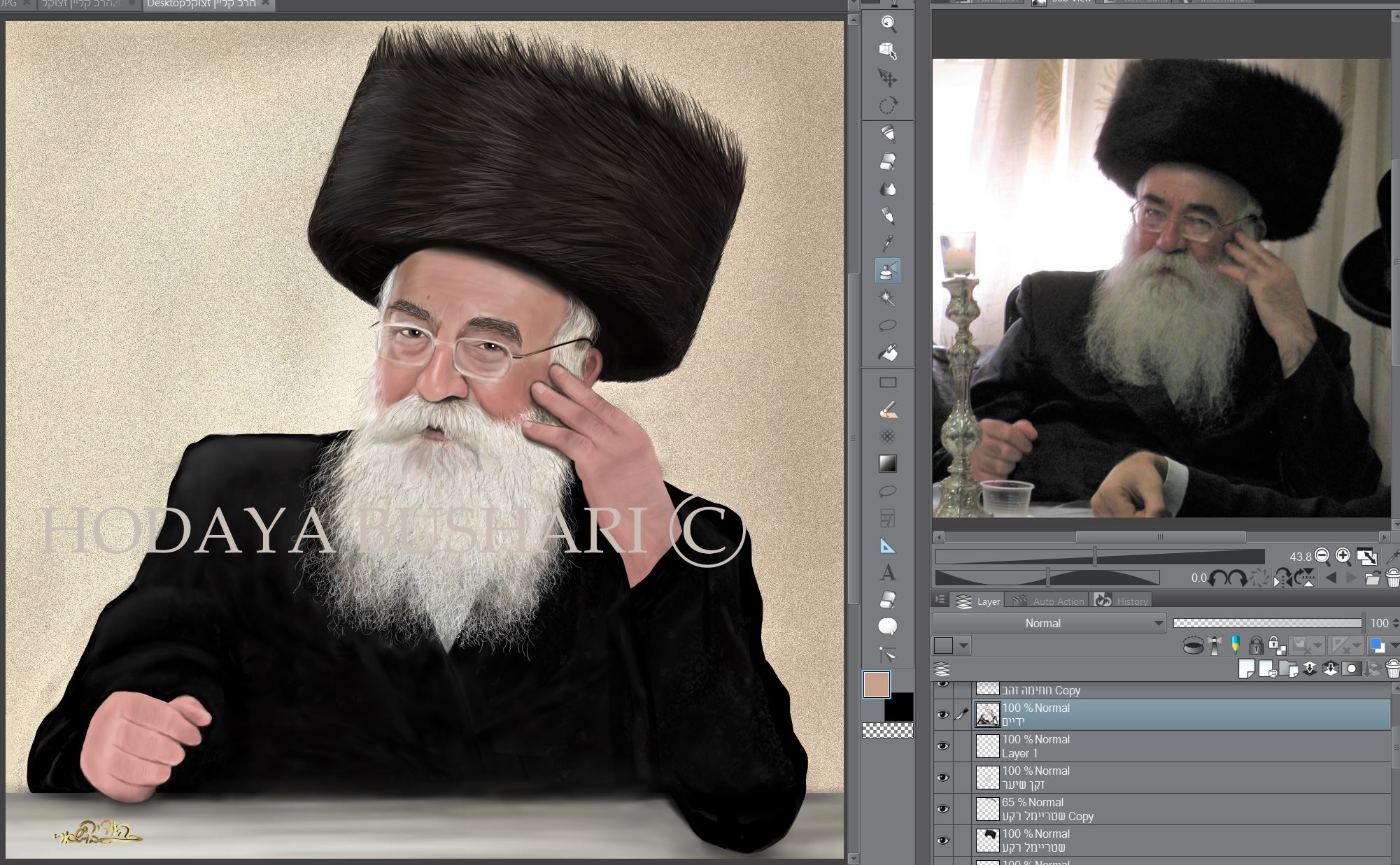The width and height of the screenshot is (1400, 865).
Task: Toggle visibility of the זקן שיער layer
Action: click(x=944, y=778)
